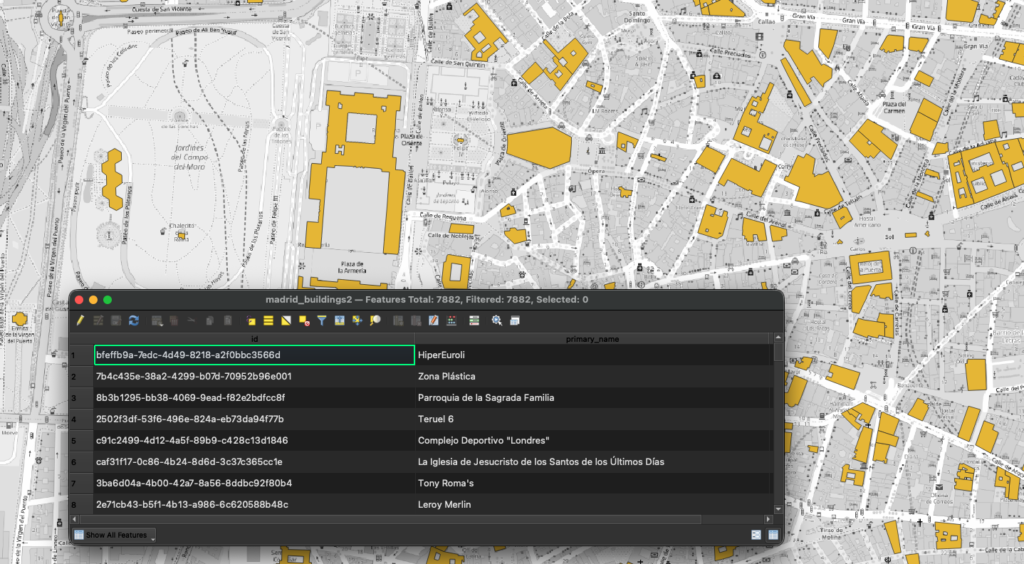Click the move selection to top icon
The image size is (1024, 564).
340,321
